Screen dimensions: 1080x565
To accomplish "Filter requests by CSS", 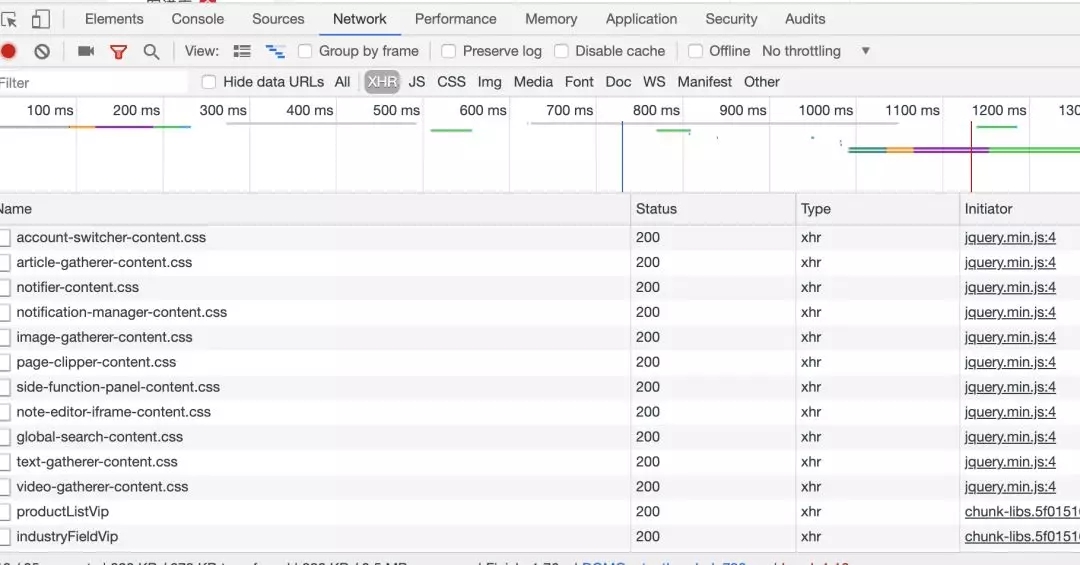I will click(x=451, y=82).
